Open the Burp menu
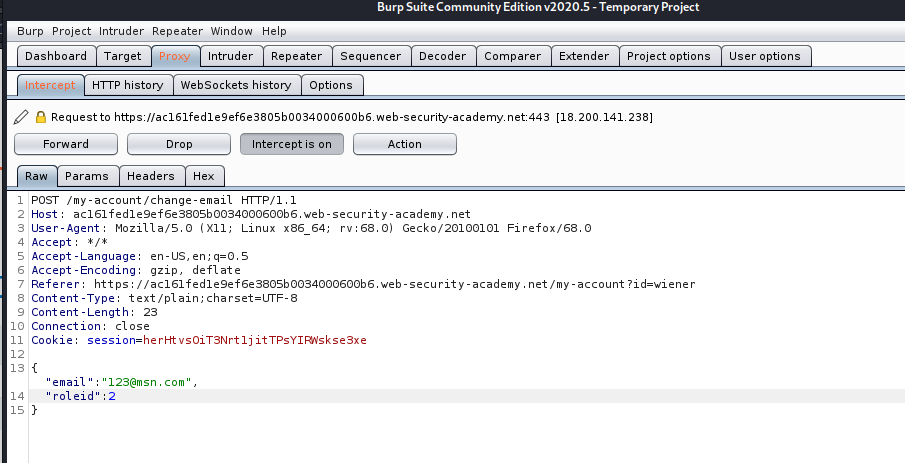The image size is (905, 463). [30, 31]
